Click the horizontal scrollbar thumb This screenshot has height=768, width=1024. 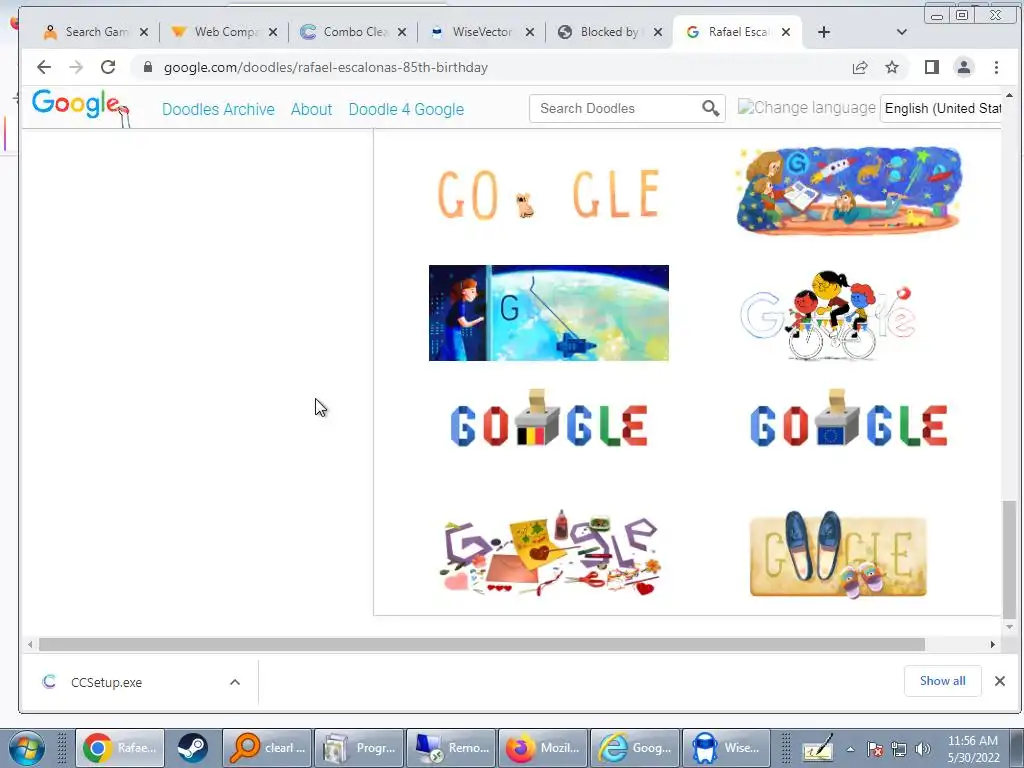(x=481, y=645)
